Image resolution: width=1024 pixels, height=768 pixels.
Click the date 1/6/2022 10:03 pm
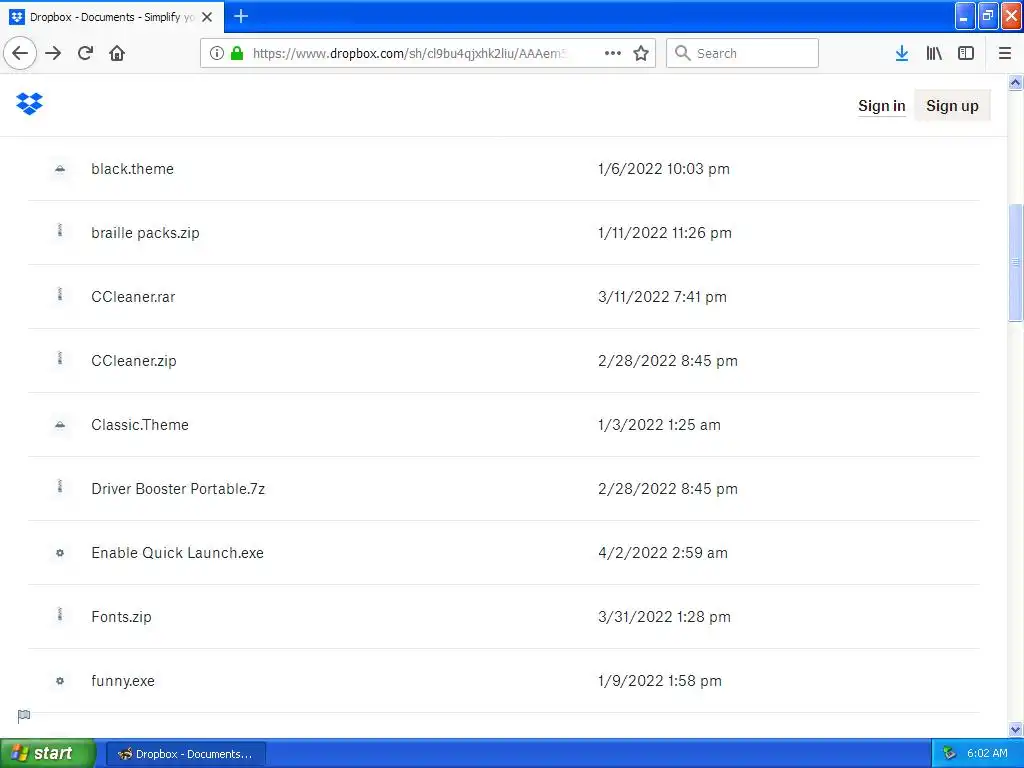664,169
